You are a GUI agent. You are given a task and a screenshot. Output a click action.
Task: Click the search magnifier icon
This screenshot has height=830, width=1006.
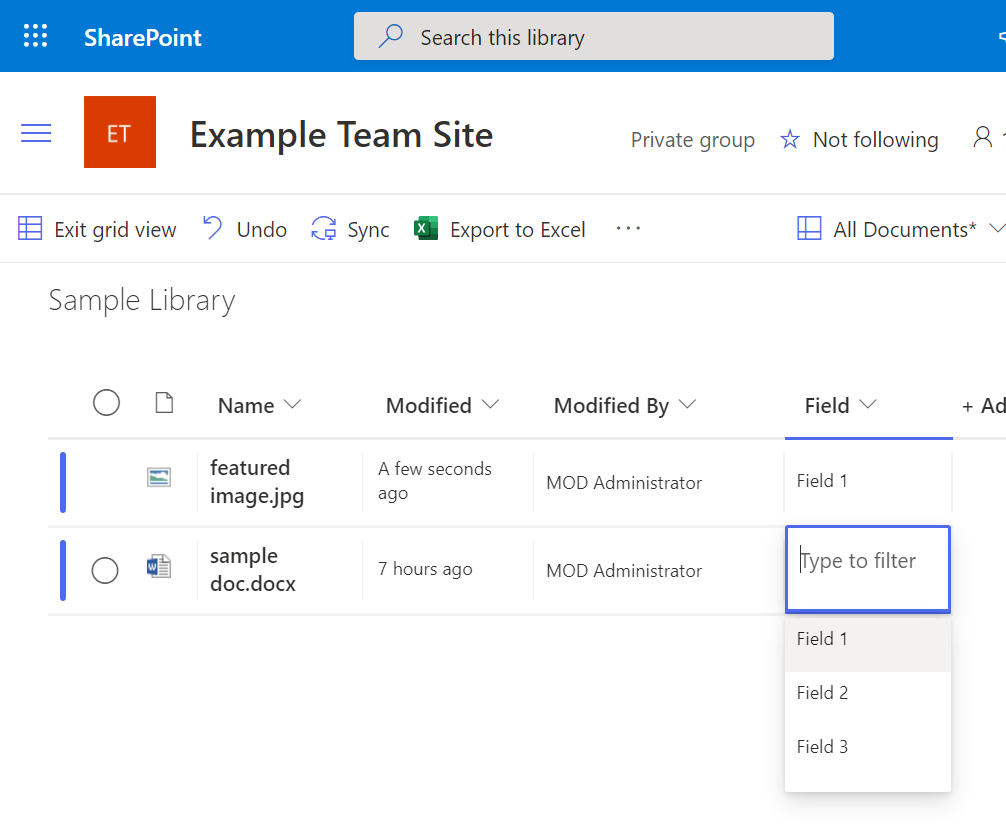[x=390, y=36]
